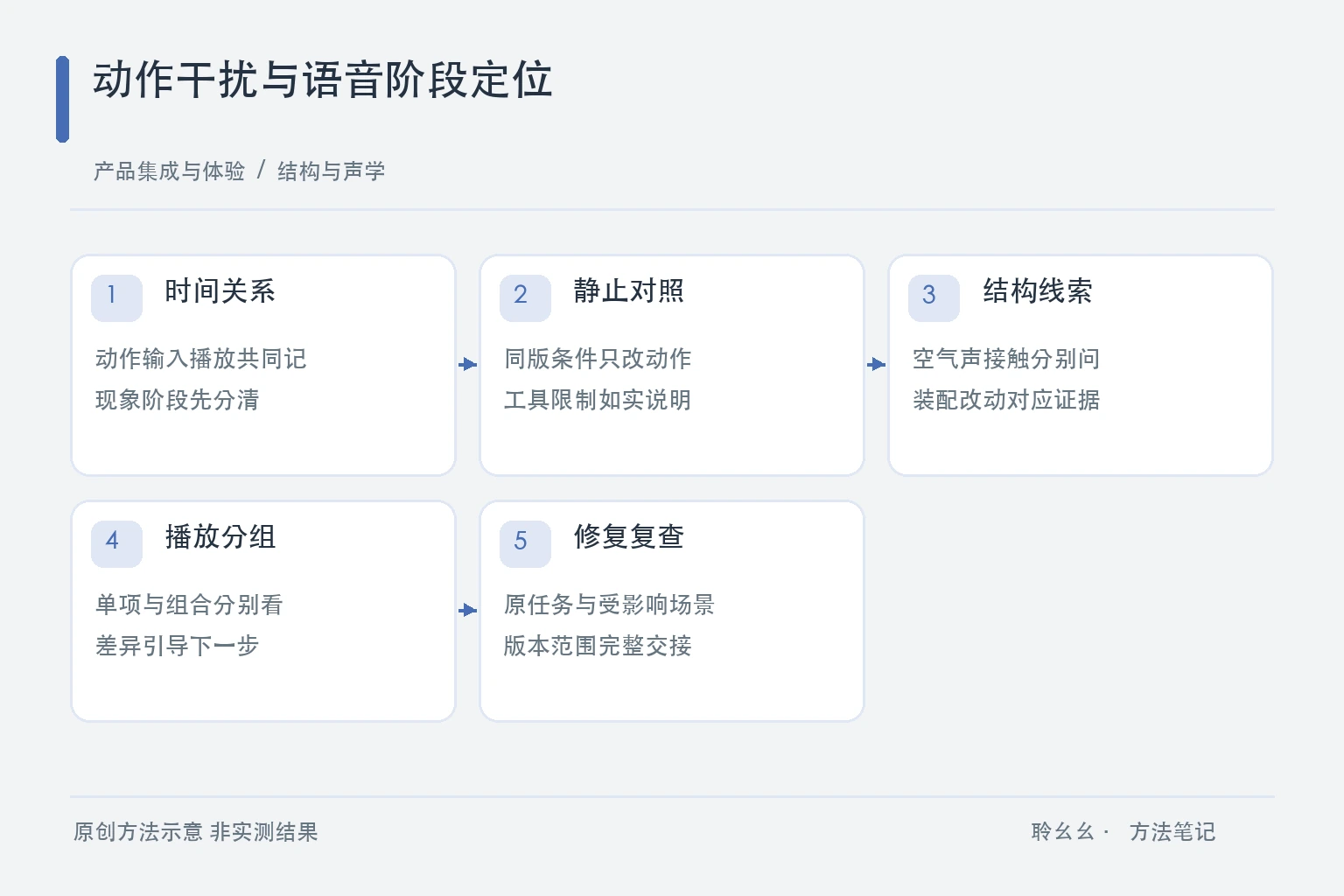The image size is (1344, 896).
Task: Click the blue accent bar beside title
Action: coord(62,99)
